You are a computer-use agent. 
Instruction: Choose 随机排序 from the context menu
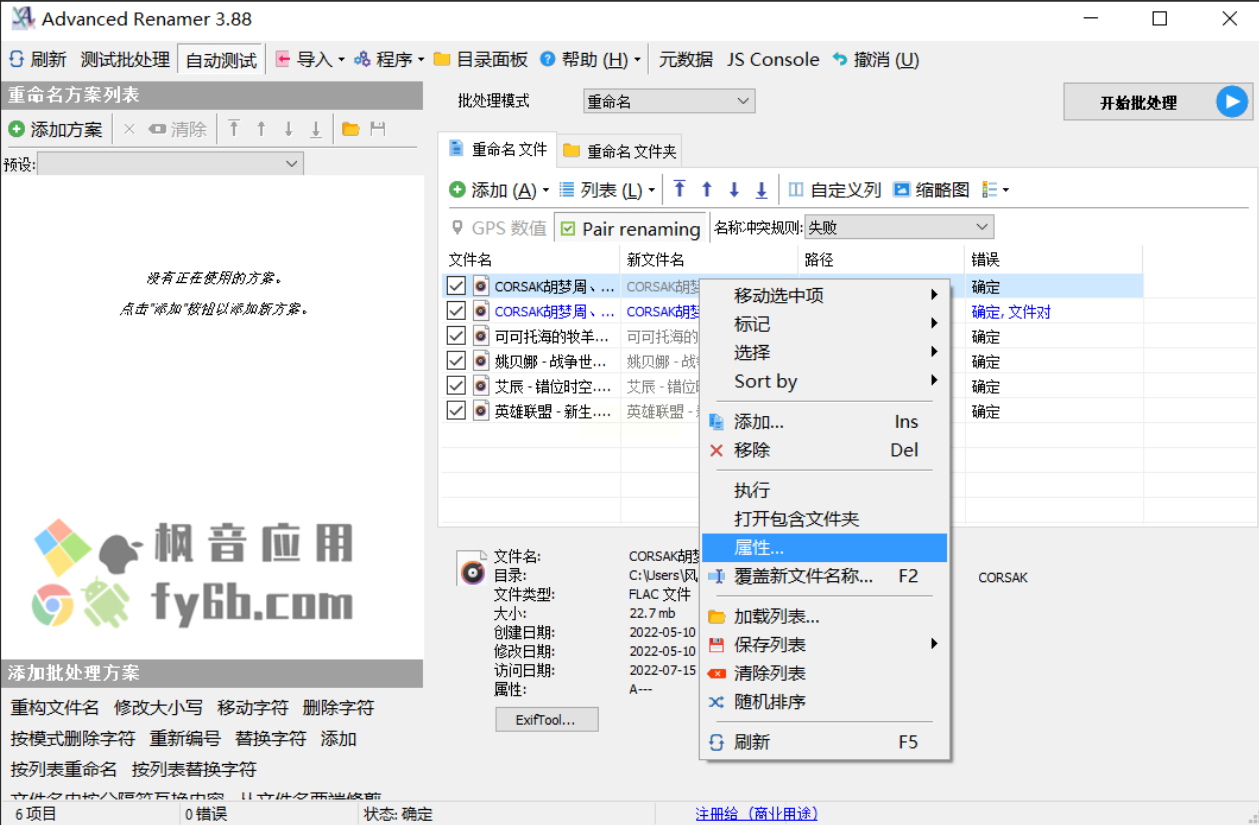click(x=770, y=702)
